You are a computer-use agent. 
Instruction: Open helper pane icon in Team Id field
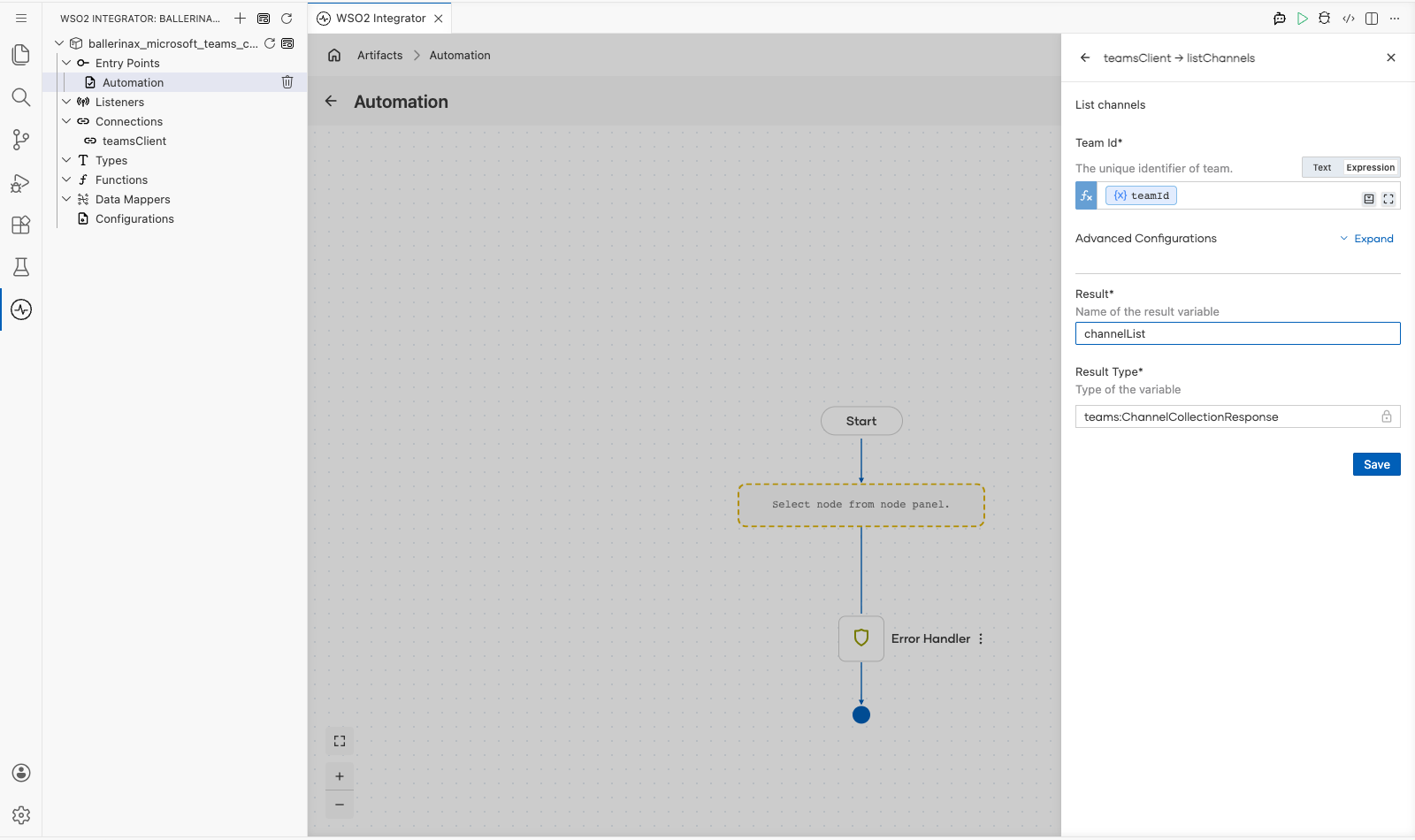tap(1369, 199)
